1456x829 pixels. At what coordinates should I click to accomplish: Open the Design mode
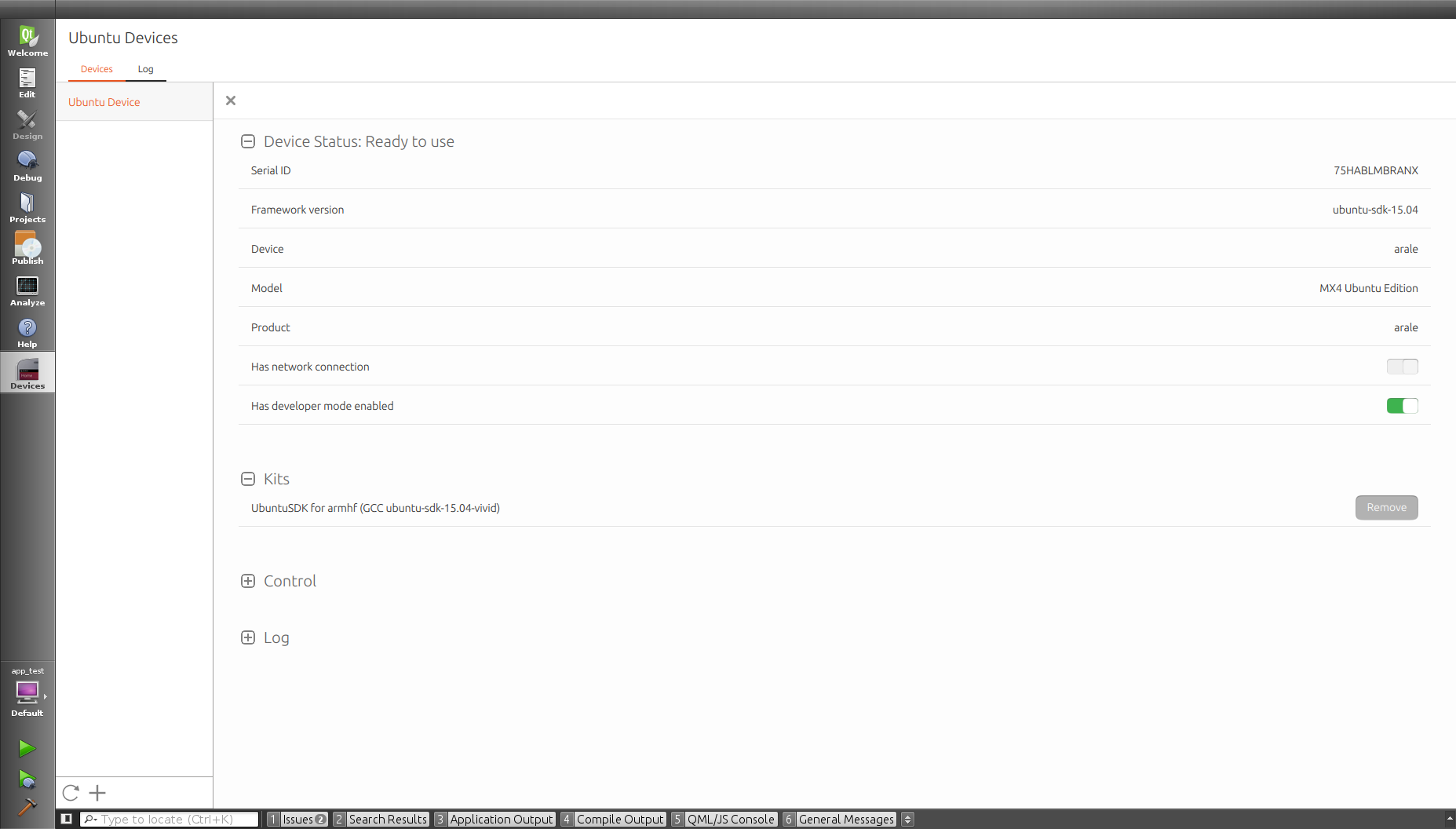point(27,124)
